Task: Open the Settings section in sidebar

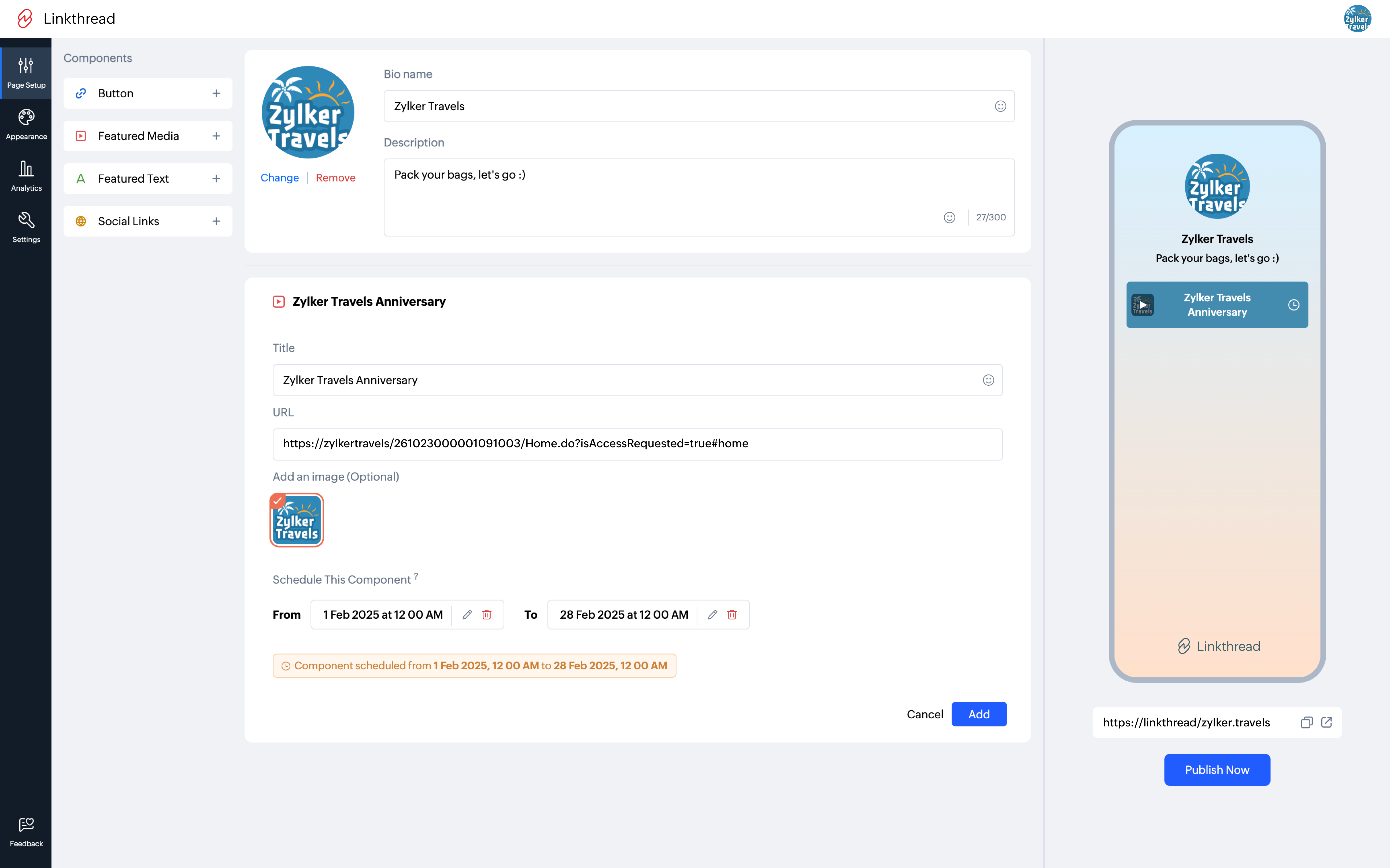Action: coord(26,227)
